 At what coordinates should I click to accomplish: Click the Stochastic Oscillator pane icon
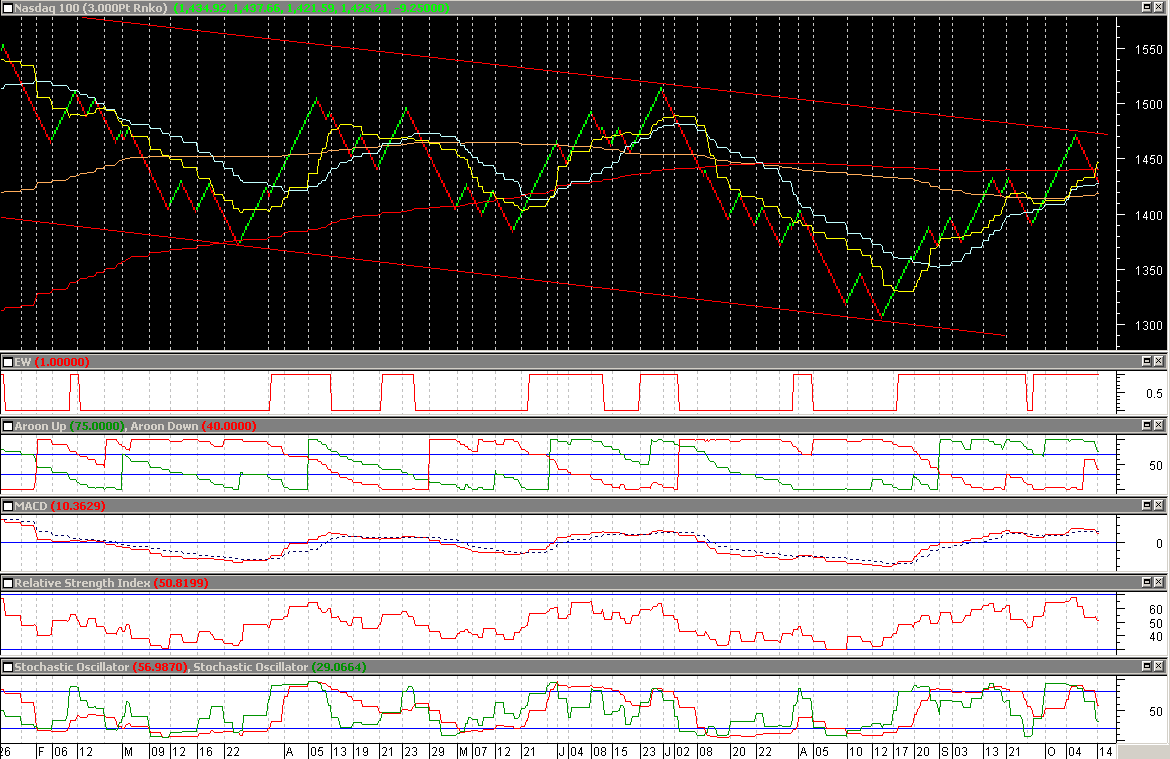(10, 667)
